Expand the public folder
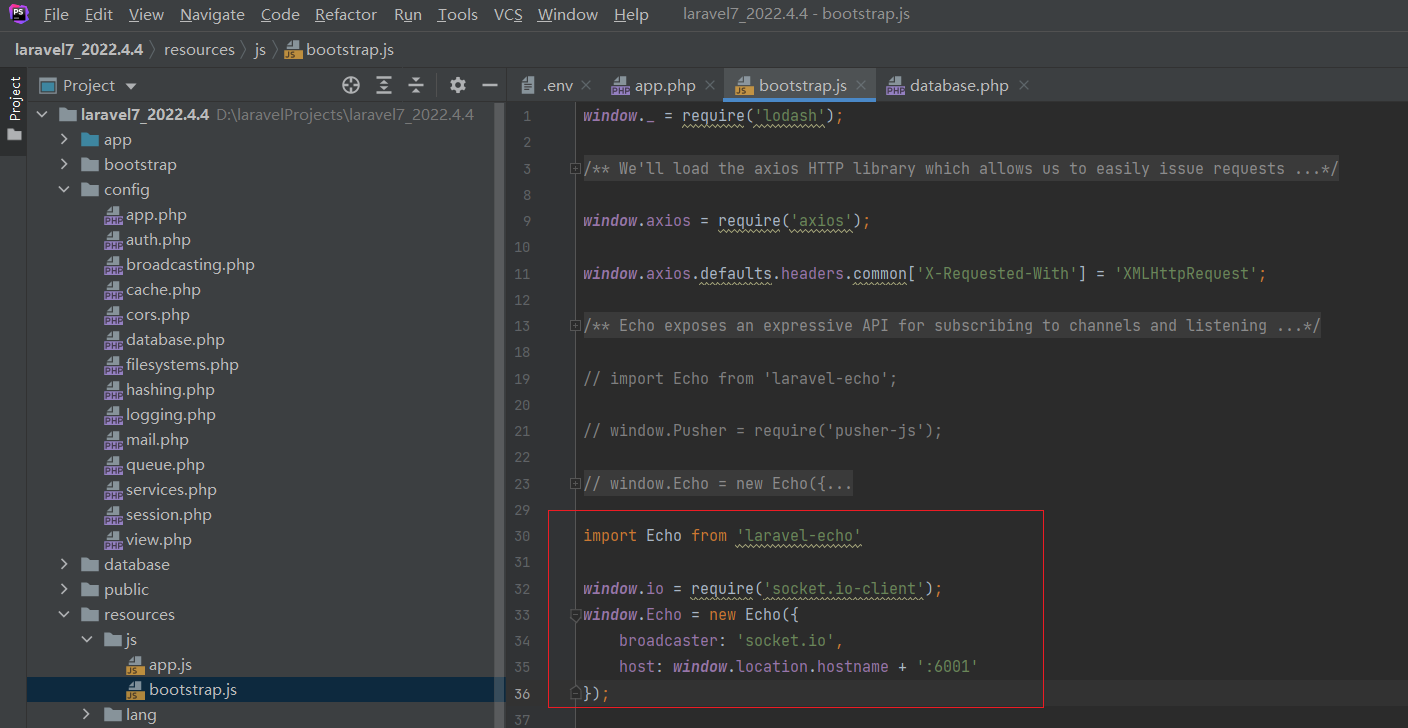Screen dimensions: 1408x728 [65, 590]
